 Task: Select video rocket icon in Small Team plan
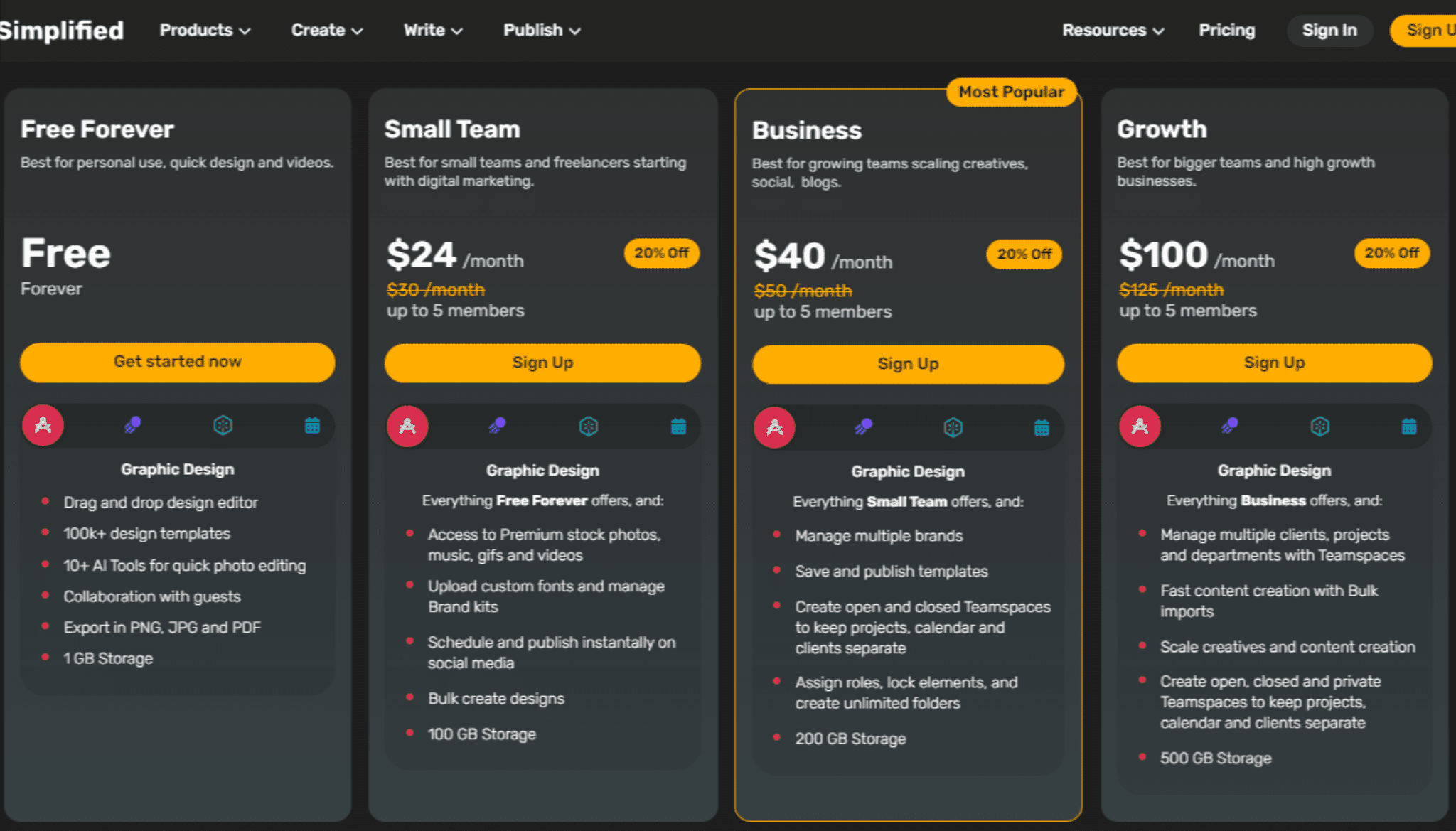tap(498, 426)
